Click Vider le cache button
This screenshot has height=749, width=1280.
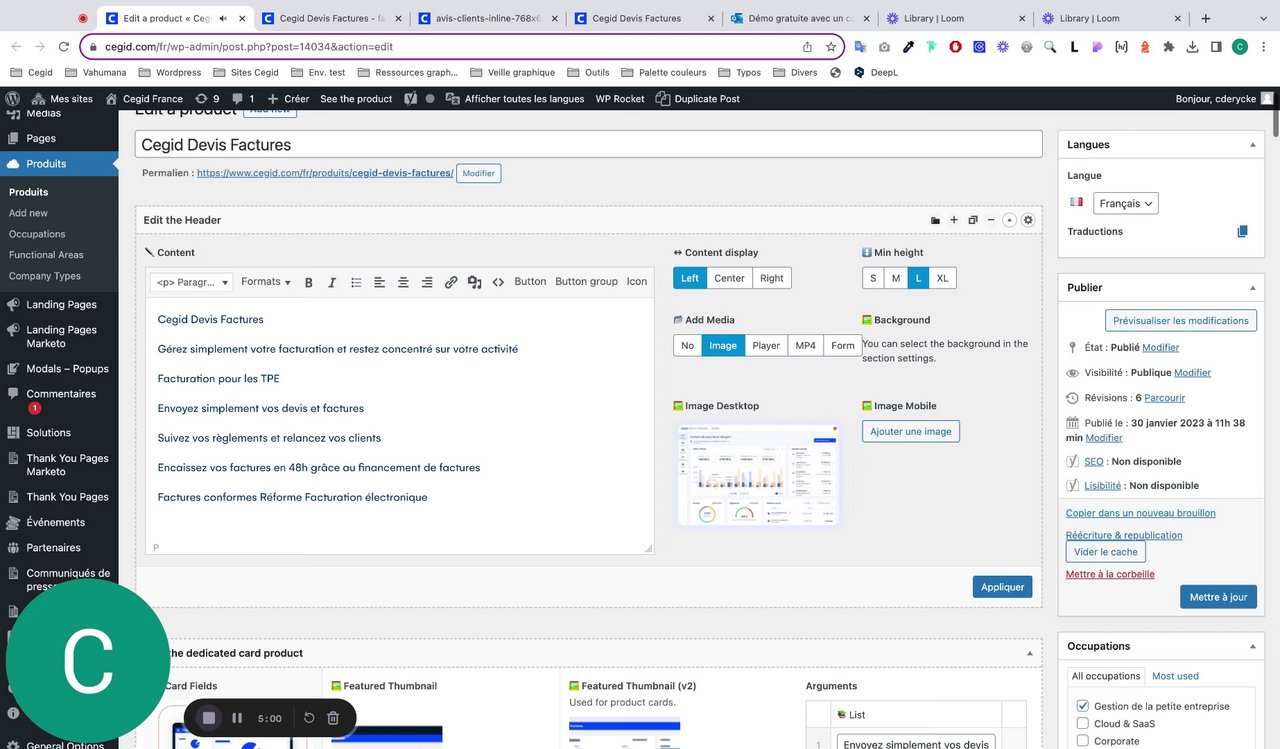(x=1105, y=552)
